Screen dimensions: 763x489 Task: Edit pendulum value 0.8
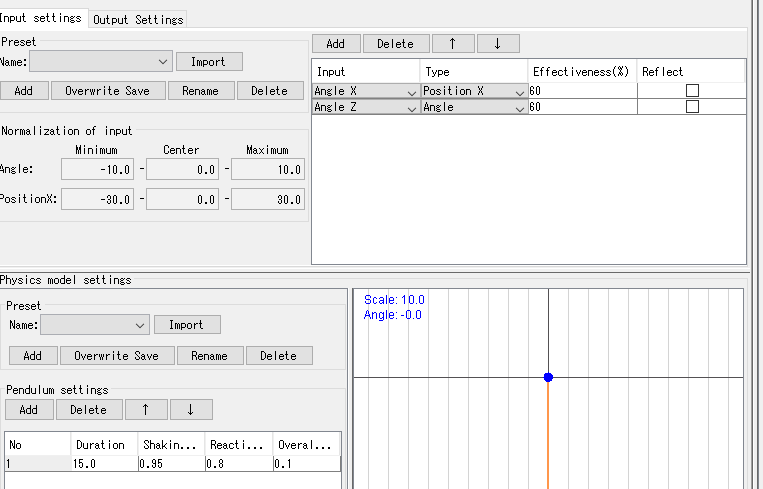tap(239, 464)
